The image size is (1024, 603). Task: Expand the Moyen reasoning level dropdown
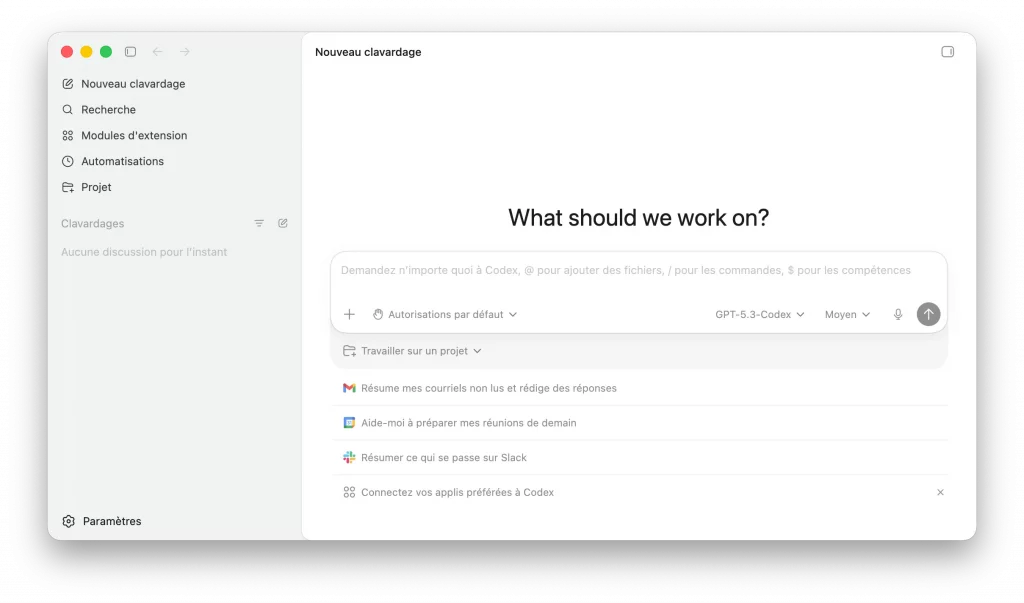[846, 314]
